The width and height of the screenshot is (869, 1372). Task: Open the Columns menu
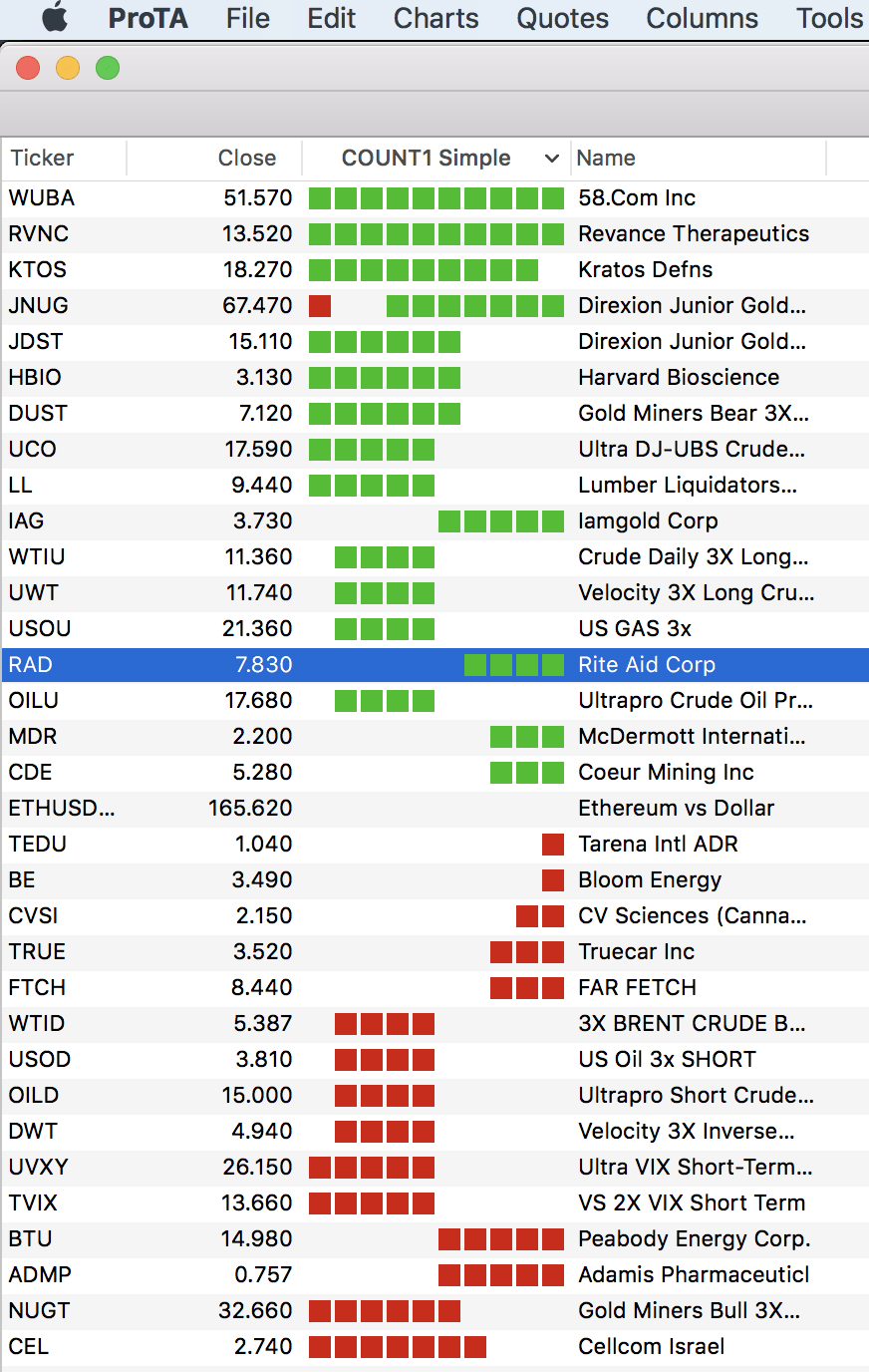coord(702,18)
